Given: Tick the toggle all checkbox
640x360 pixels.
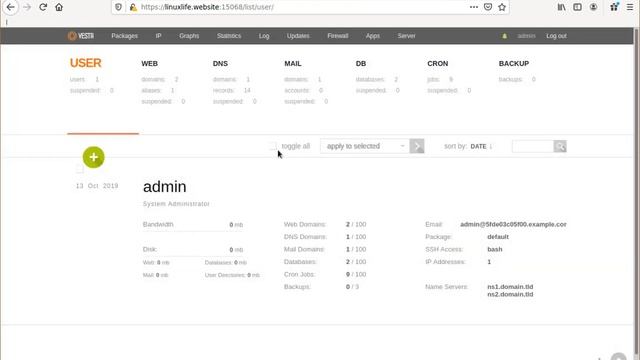Looking at the screenshot, I should (x=272, y=146).
